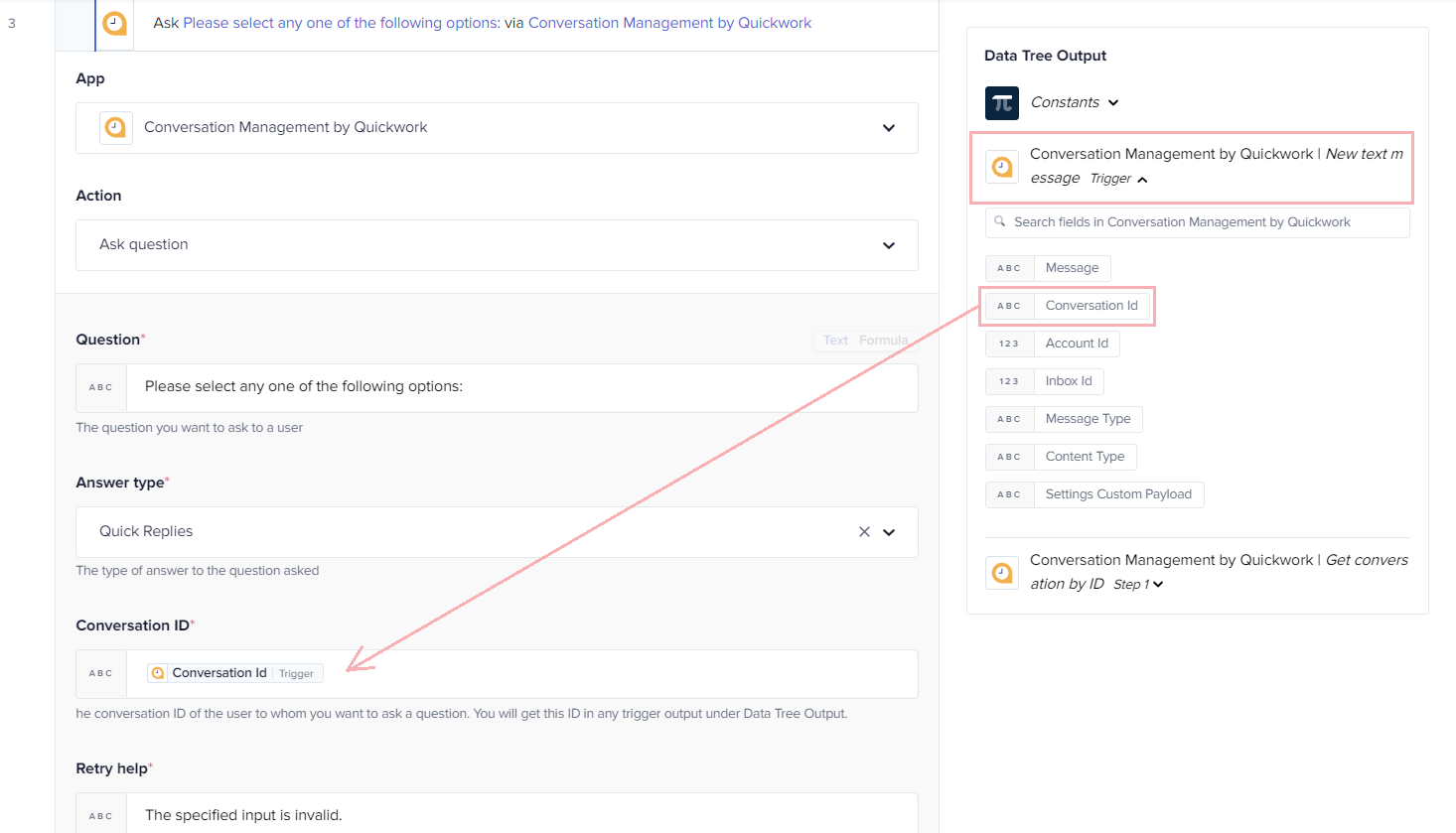Click the Get conversation by ID step icon

click(1002, 573)
